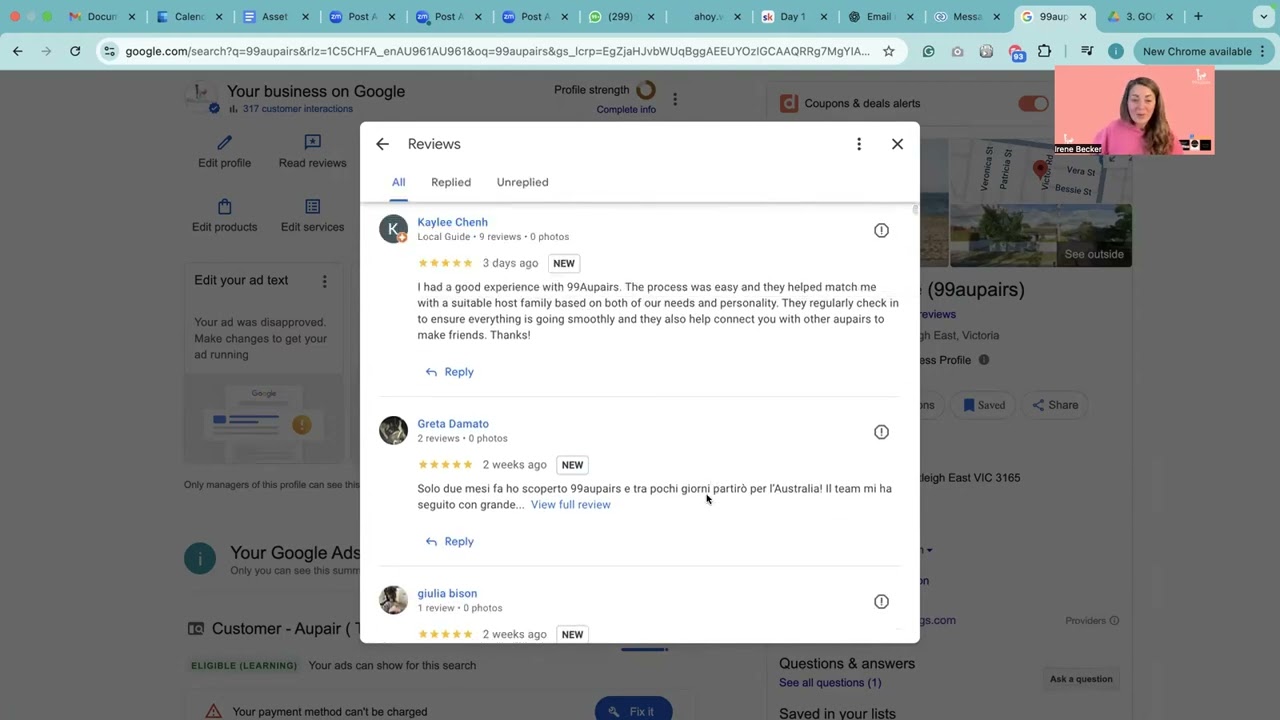Open giulia bison's profile name link
1280x720 pixels.
coord(447,594)
